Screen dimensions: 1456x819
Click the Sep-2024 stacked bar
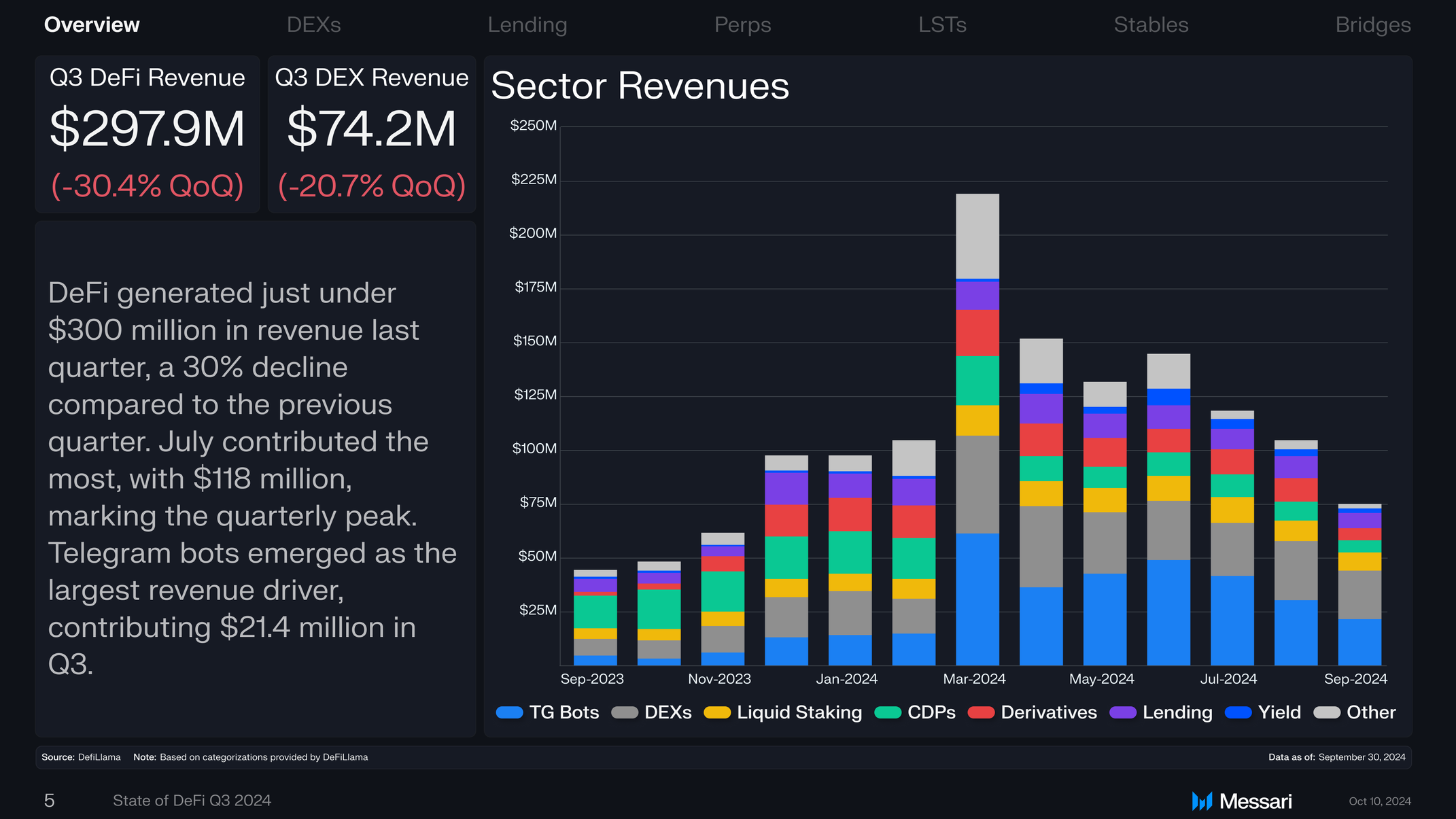click(1359, 585)
